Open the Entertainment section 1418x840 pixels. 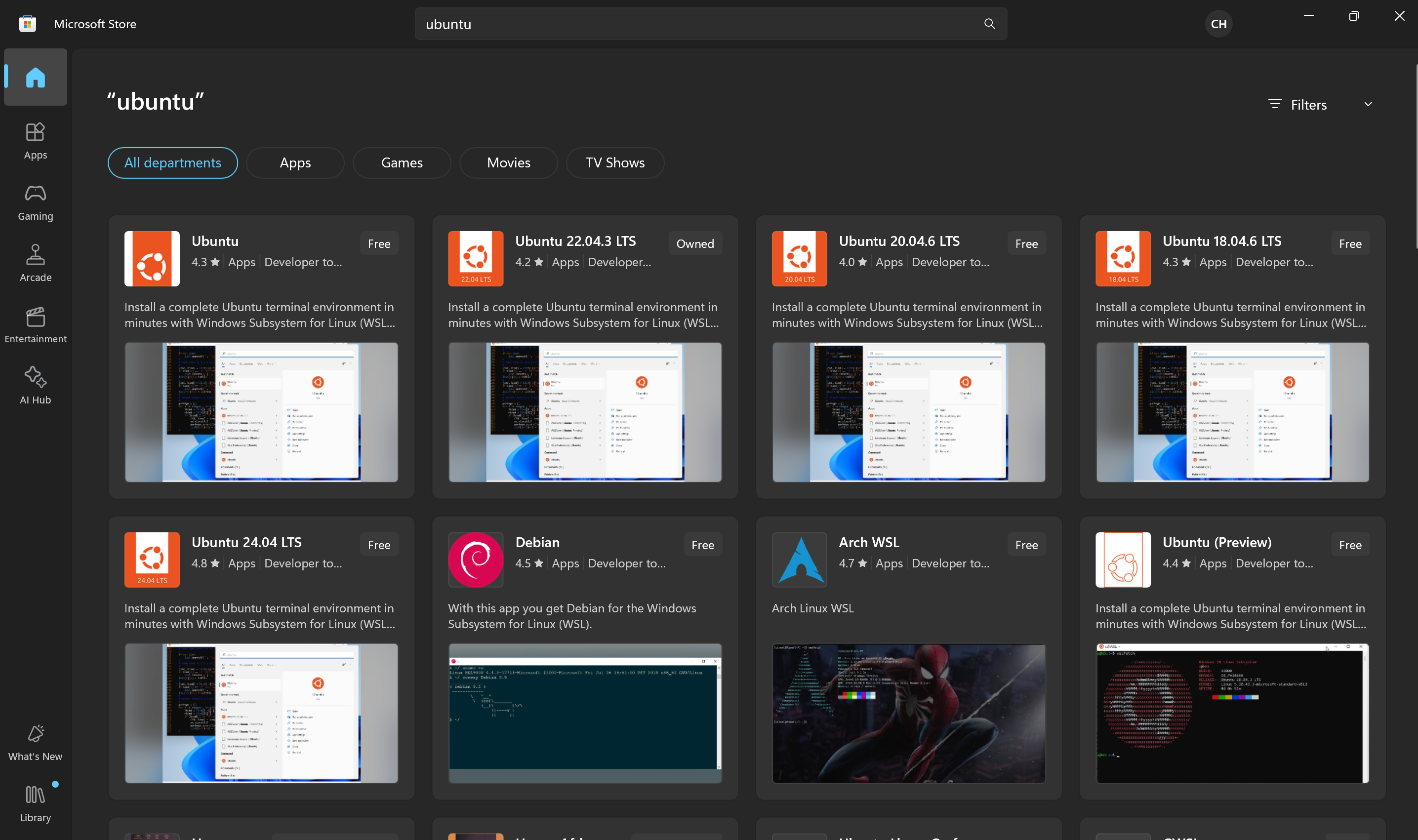(35, 325)
